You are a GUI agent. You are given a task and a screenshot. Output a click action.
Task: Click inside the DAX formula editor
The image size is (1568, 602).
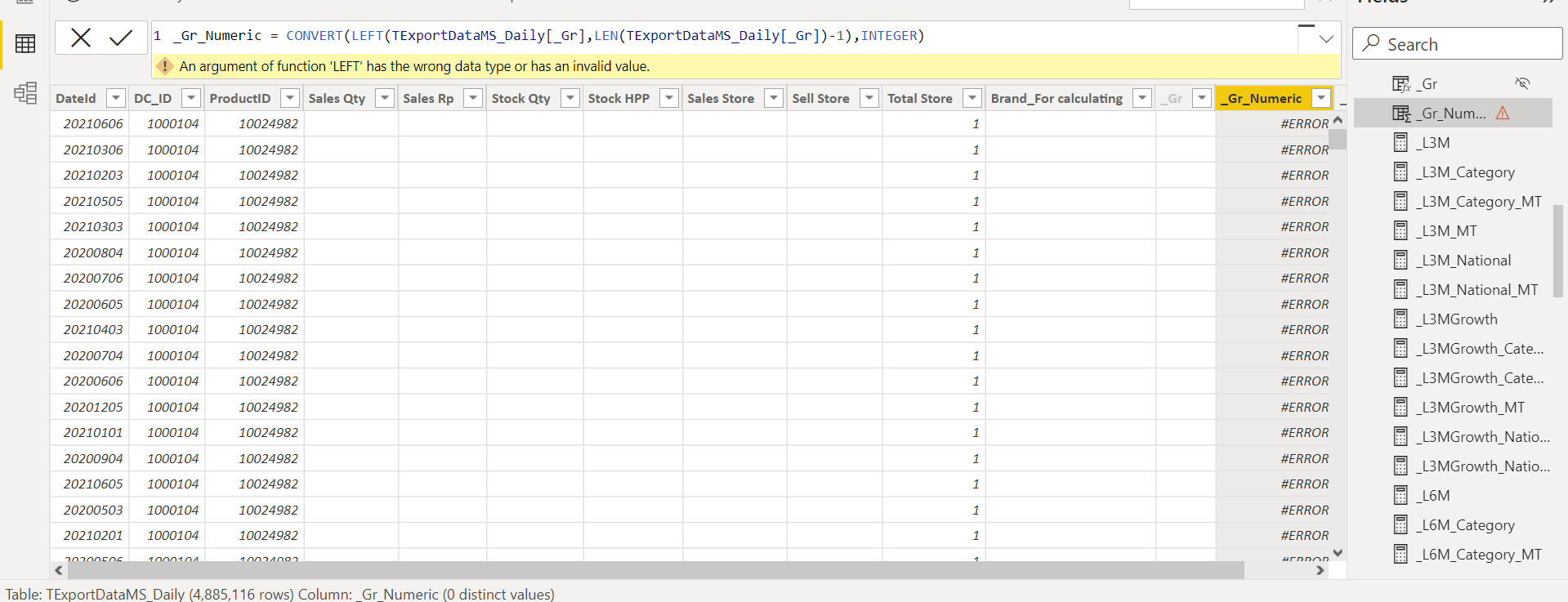pos(724,36)
